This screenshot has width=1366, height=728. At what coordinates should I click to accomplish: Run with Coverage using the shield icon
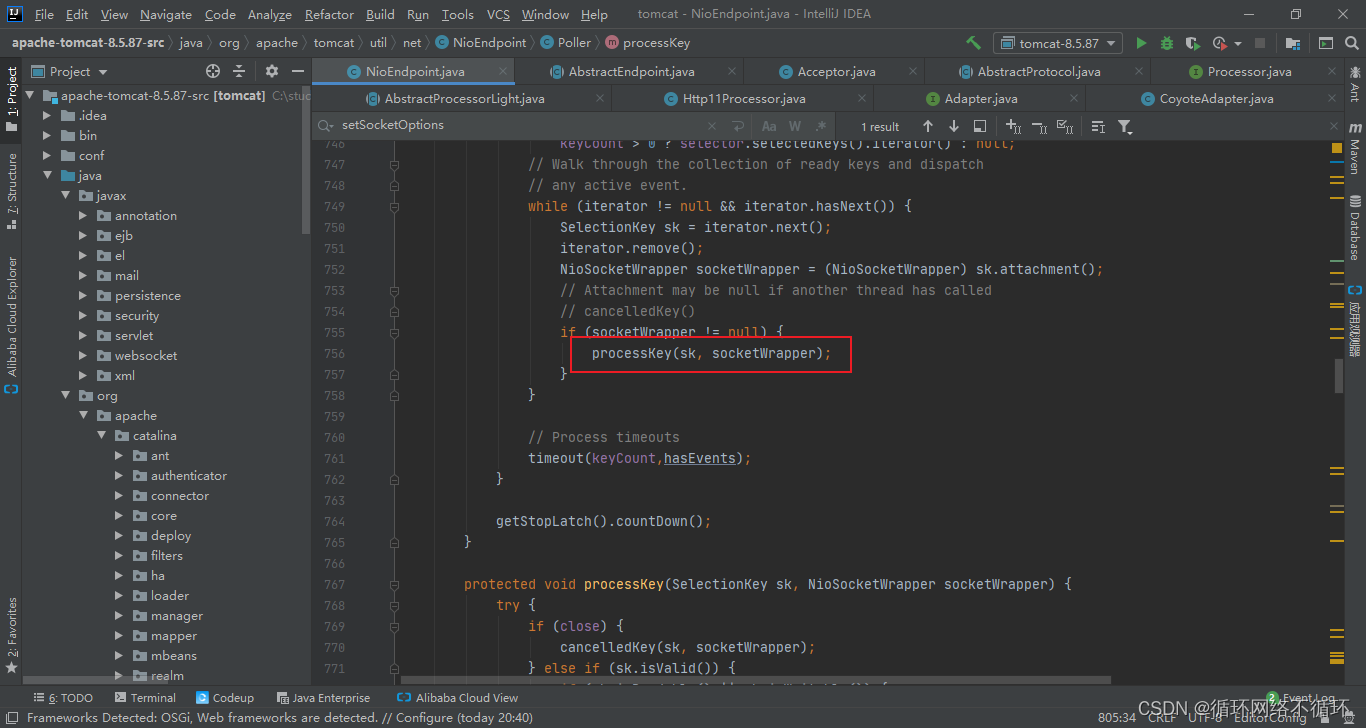[x=1192, y=44]
